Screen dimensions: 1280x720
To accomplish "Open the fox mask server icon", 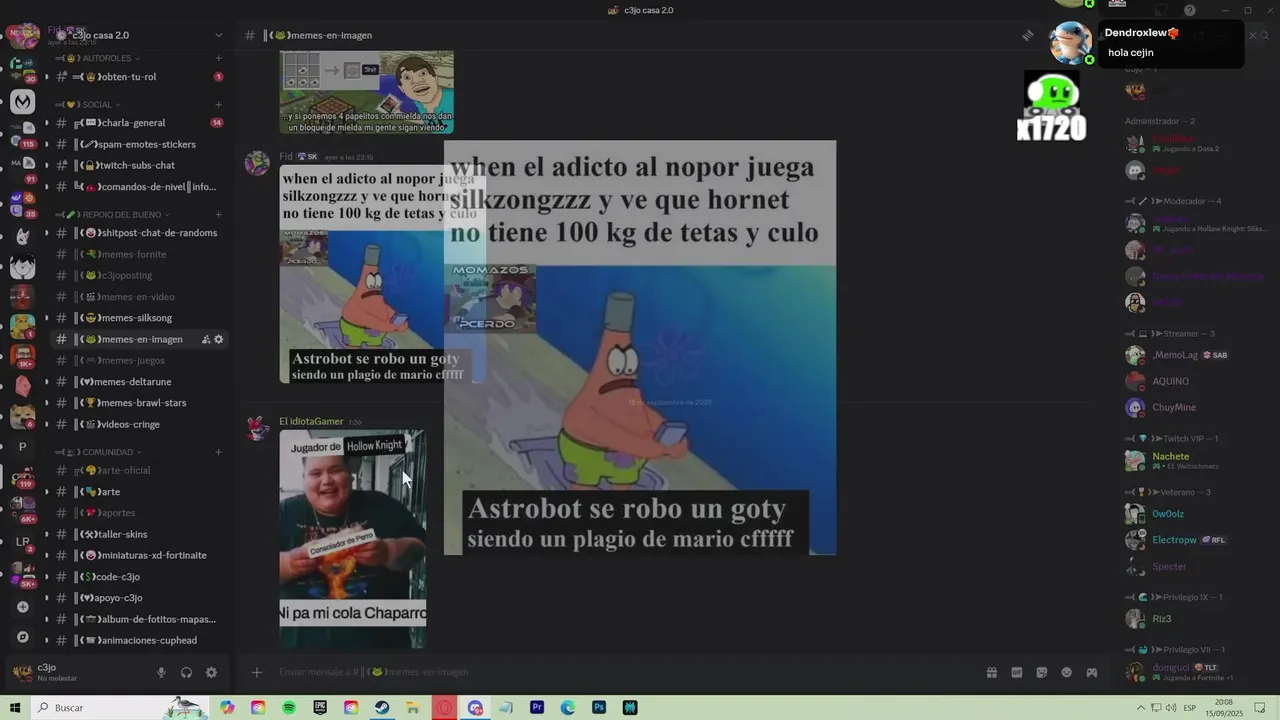I will coord(23,236).
